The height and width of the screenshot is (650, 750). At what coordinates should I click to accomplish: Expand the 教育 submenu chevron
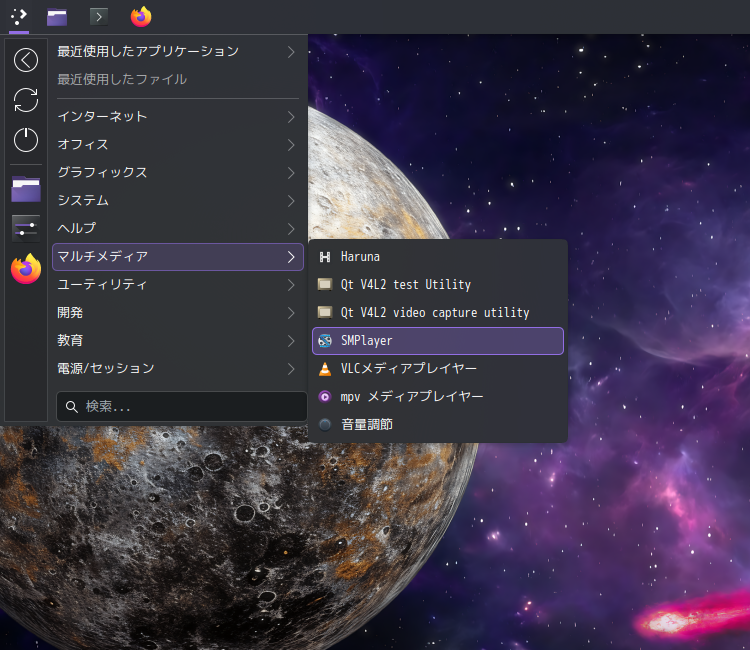tap(291, 341)
